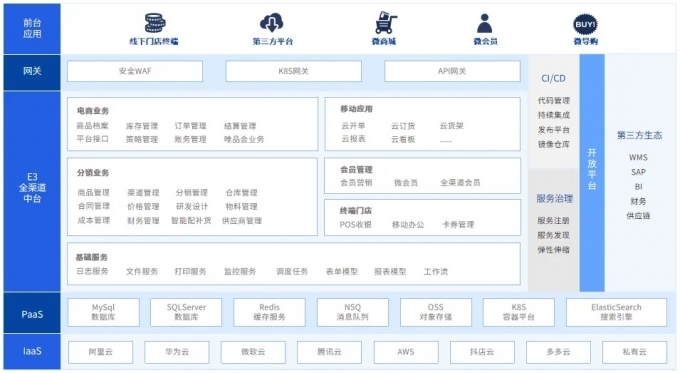680x373 pixels.
Task: Select the 阿里云 IaaS box
Action: [100, 352]
